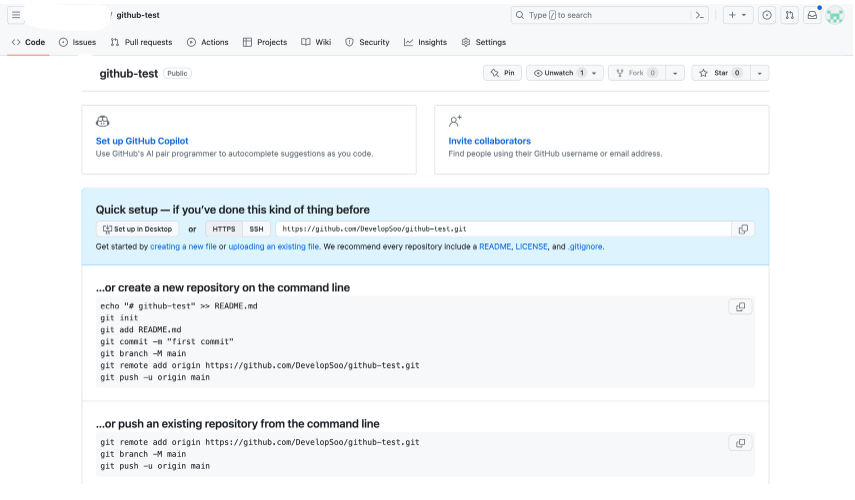The image size is (855, 500).
Task: Click the repository URL field
Action: coord(503,229)
